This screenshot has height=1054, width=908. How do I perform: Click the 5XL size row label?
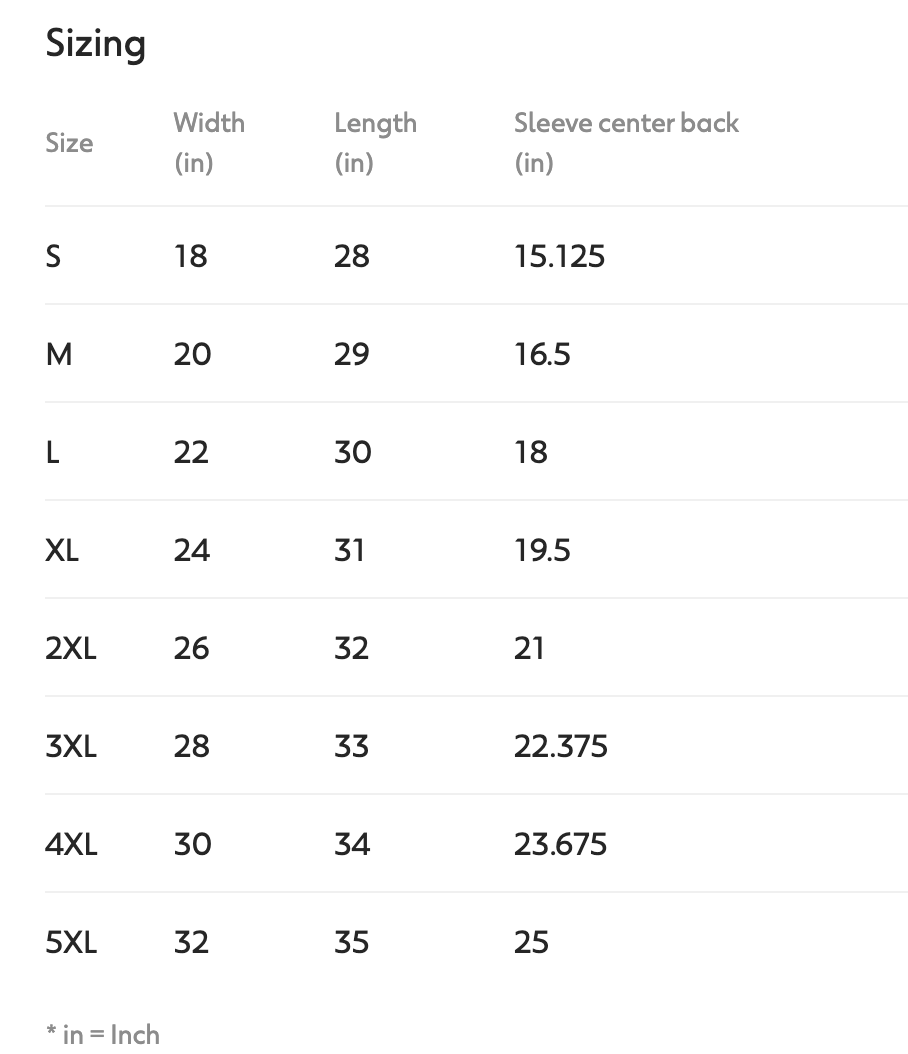click(x=71, y=942)
